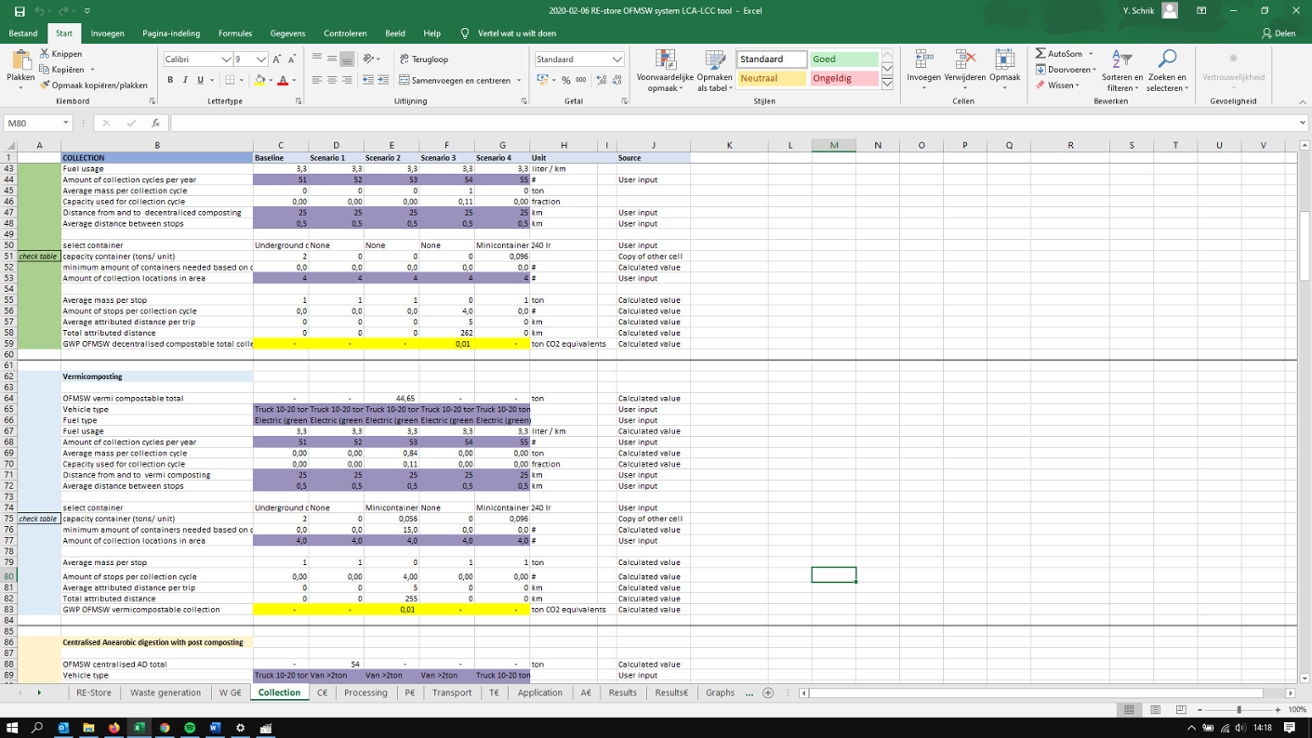Toggle left text alignment
1312x738 pixels.
coord(317,80)
